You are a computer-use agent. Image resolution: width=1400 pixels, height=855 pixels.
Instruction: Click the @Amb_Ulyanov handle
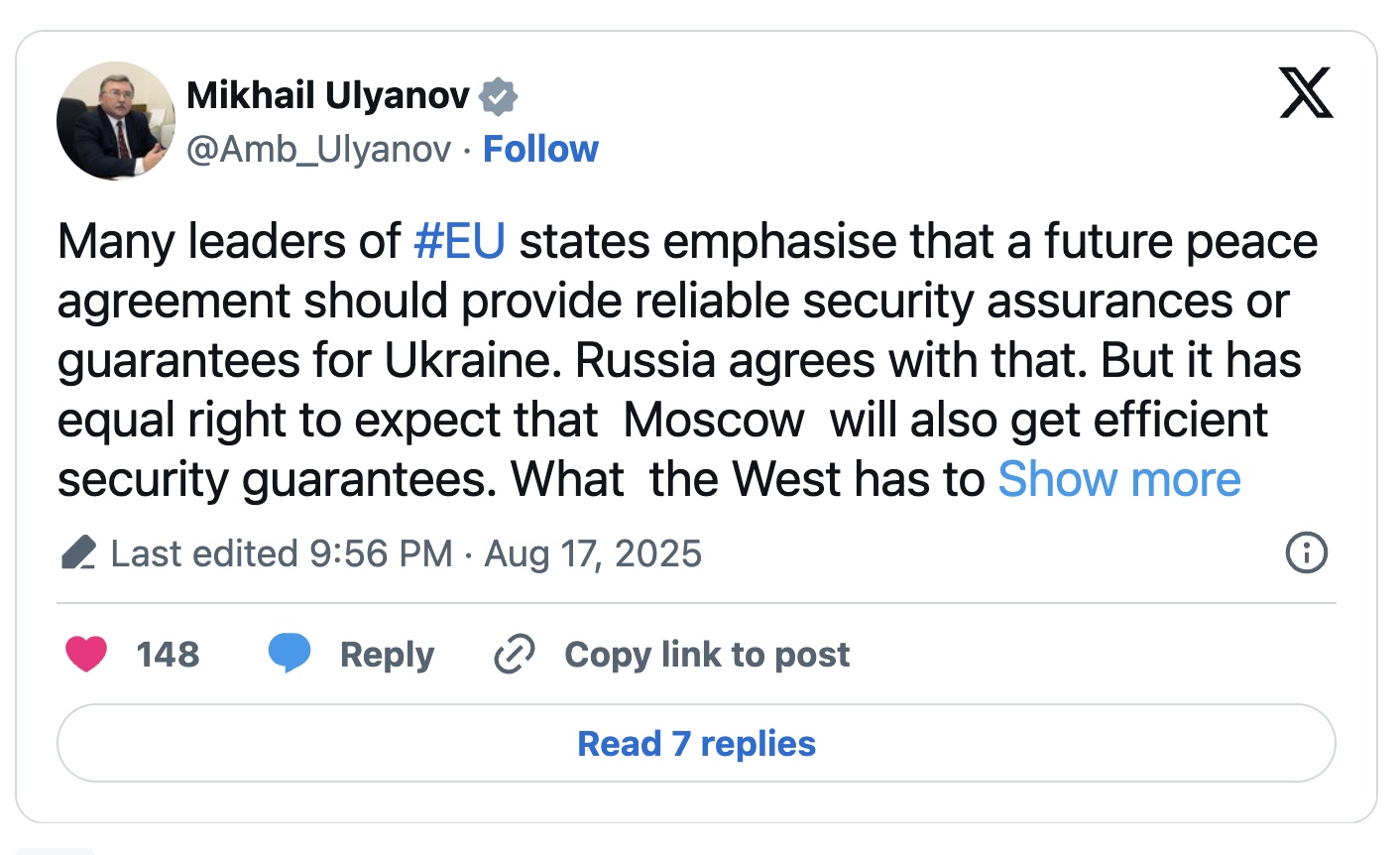(319, 149)
